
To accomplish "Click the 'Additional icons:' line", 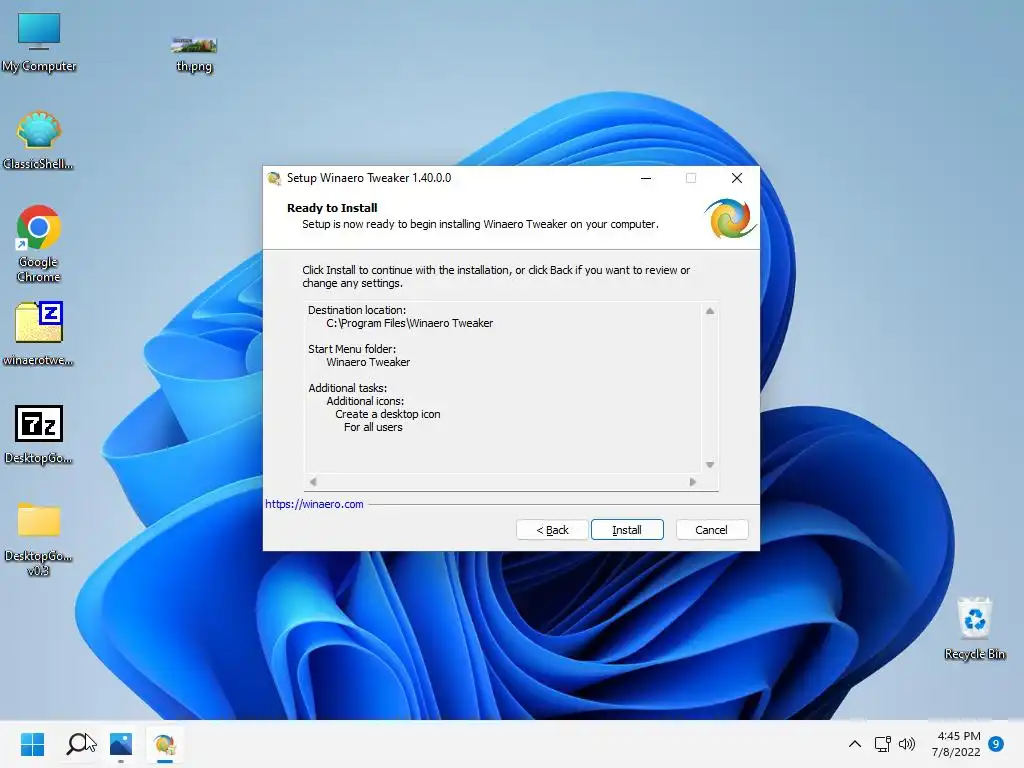I will (365, 401).
